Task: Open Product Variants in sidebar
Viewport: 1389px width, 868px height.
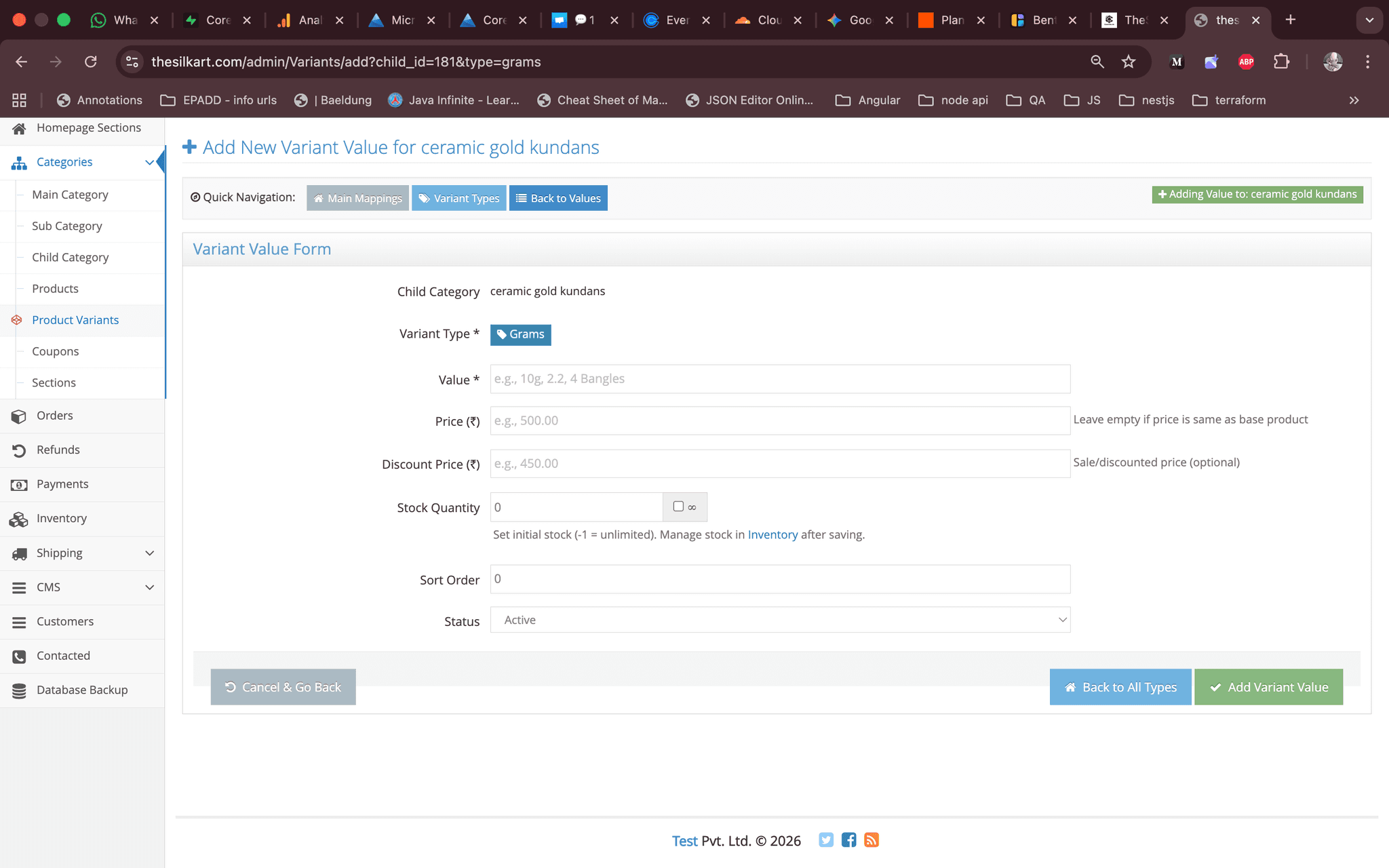Action: [x=75, y=320]
